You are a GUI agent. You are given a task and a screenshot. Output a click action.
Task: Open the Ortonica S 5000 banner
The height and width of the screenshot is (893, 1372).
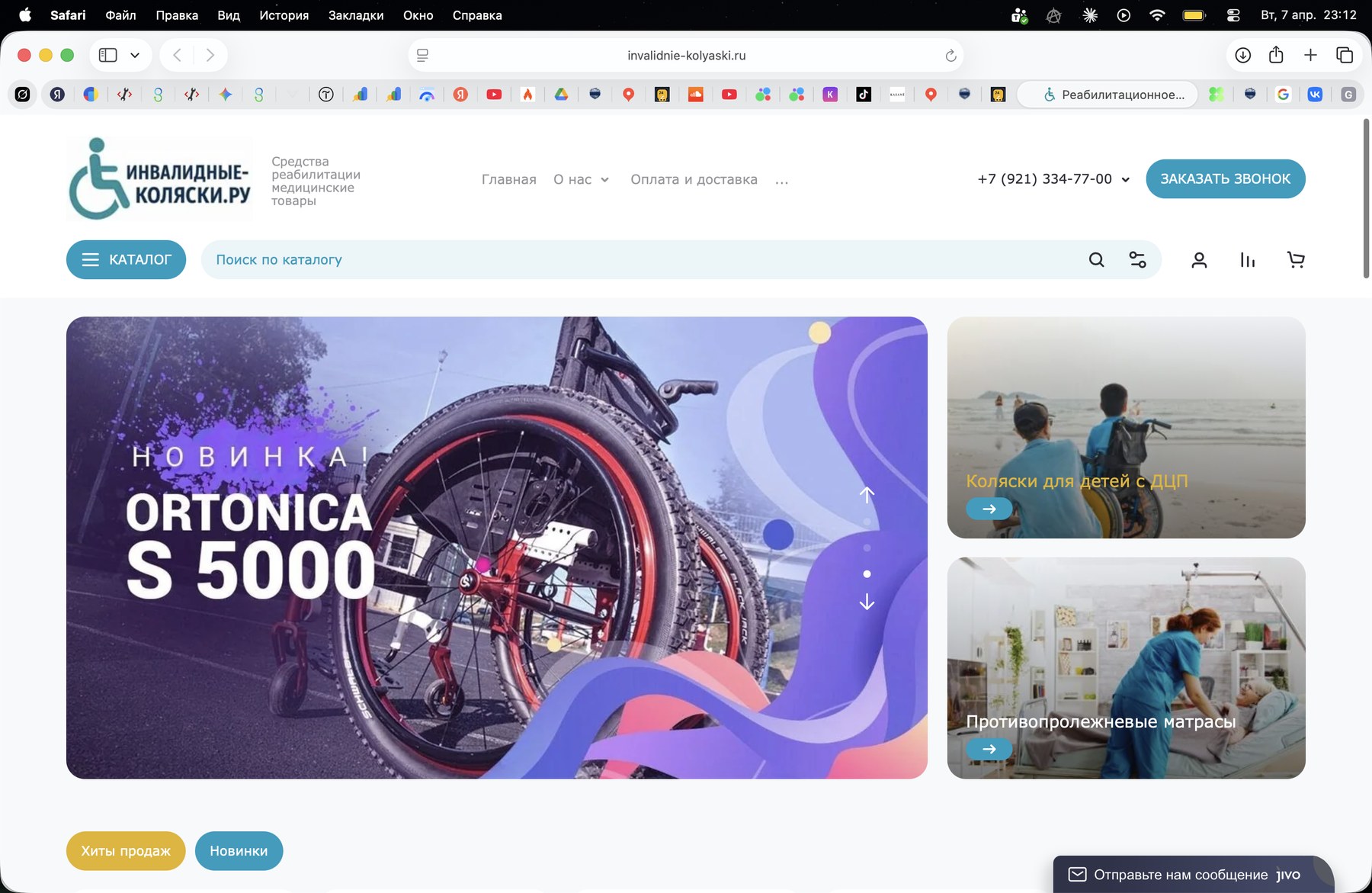coord(497,548)
